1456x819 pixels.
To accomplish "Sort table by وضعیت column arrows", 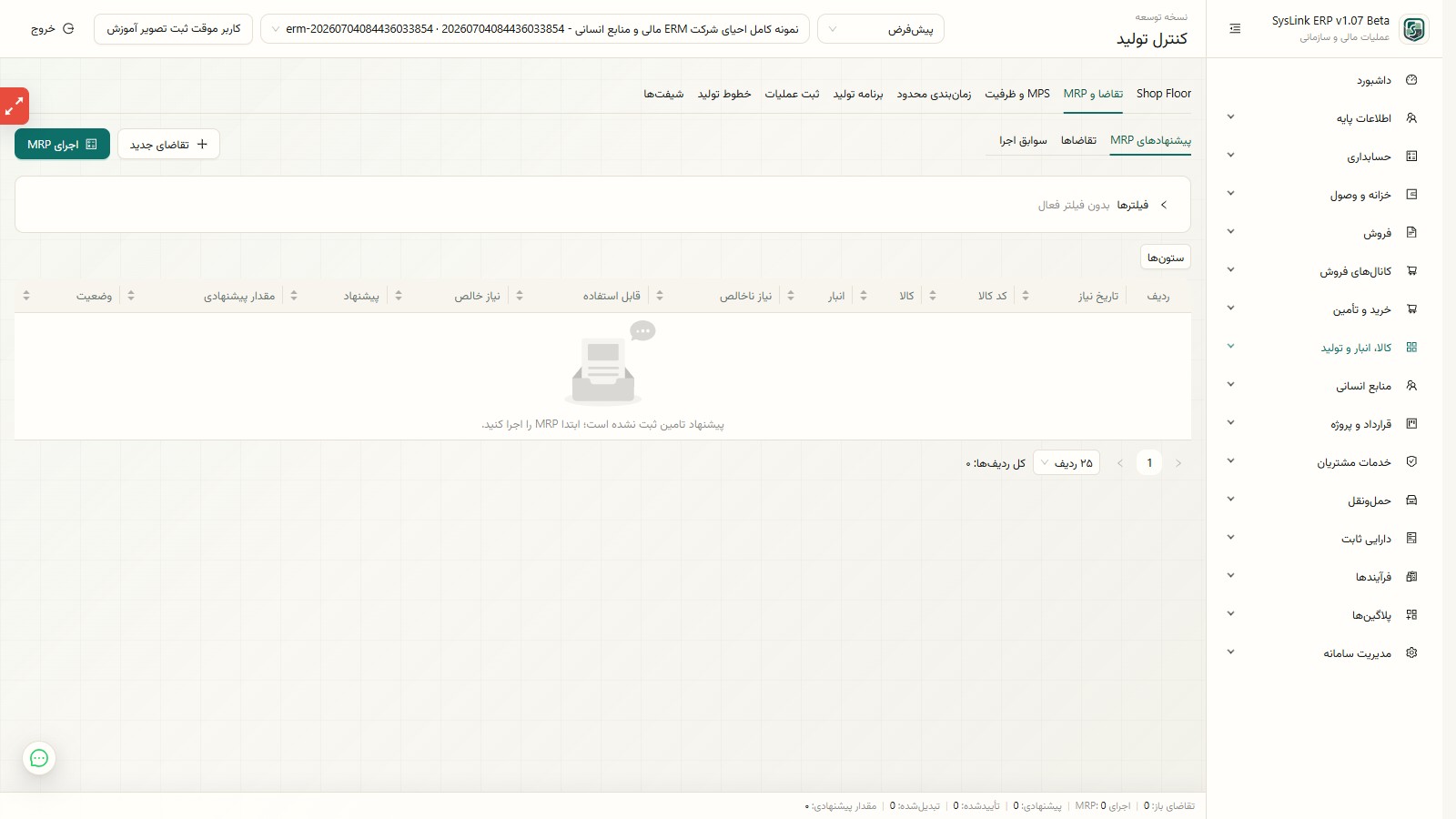I will [x=26, y=296].
